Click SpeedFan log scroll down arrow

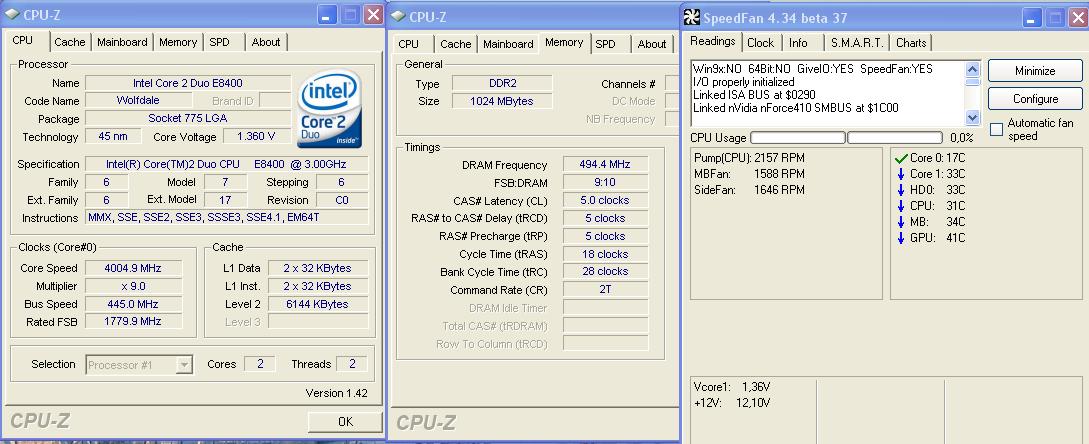[972, 118]
